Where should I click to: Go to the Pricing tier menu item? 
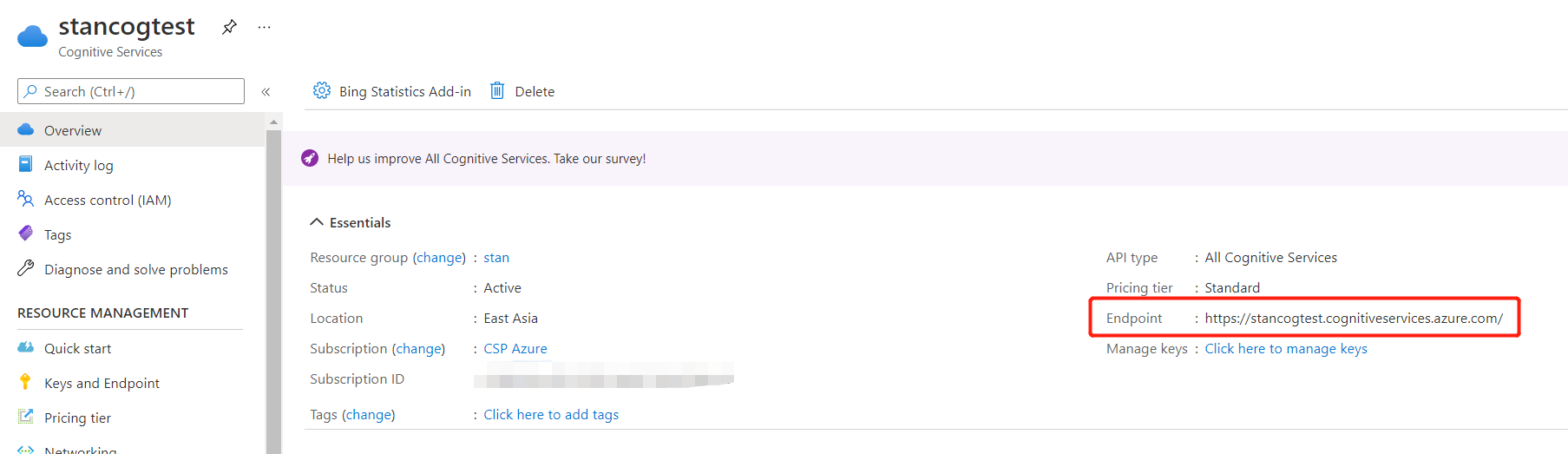tap(77, 418)
